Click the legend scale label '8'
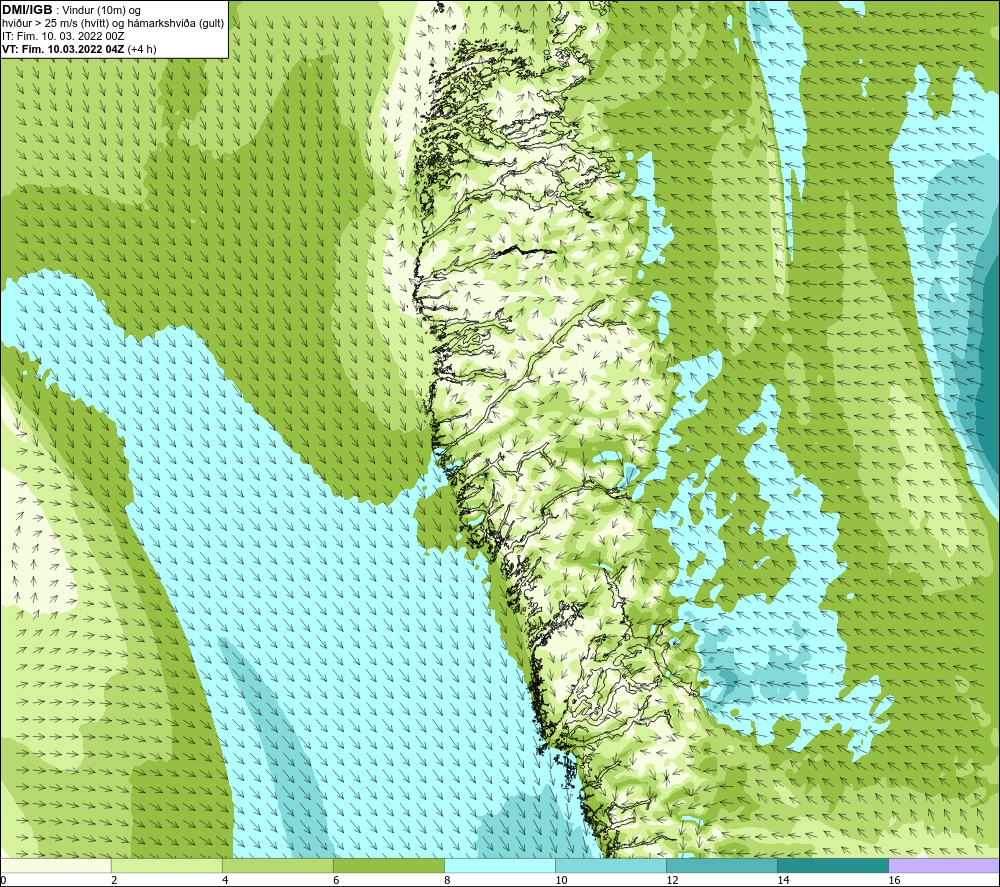Viewport: 1000px width, 887px height. (x=447, y=880)
